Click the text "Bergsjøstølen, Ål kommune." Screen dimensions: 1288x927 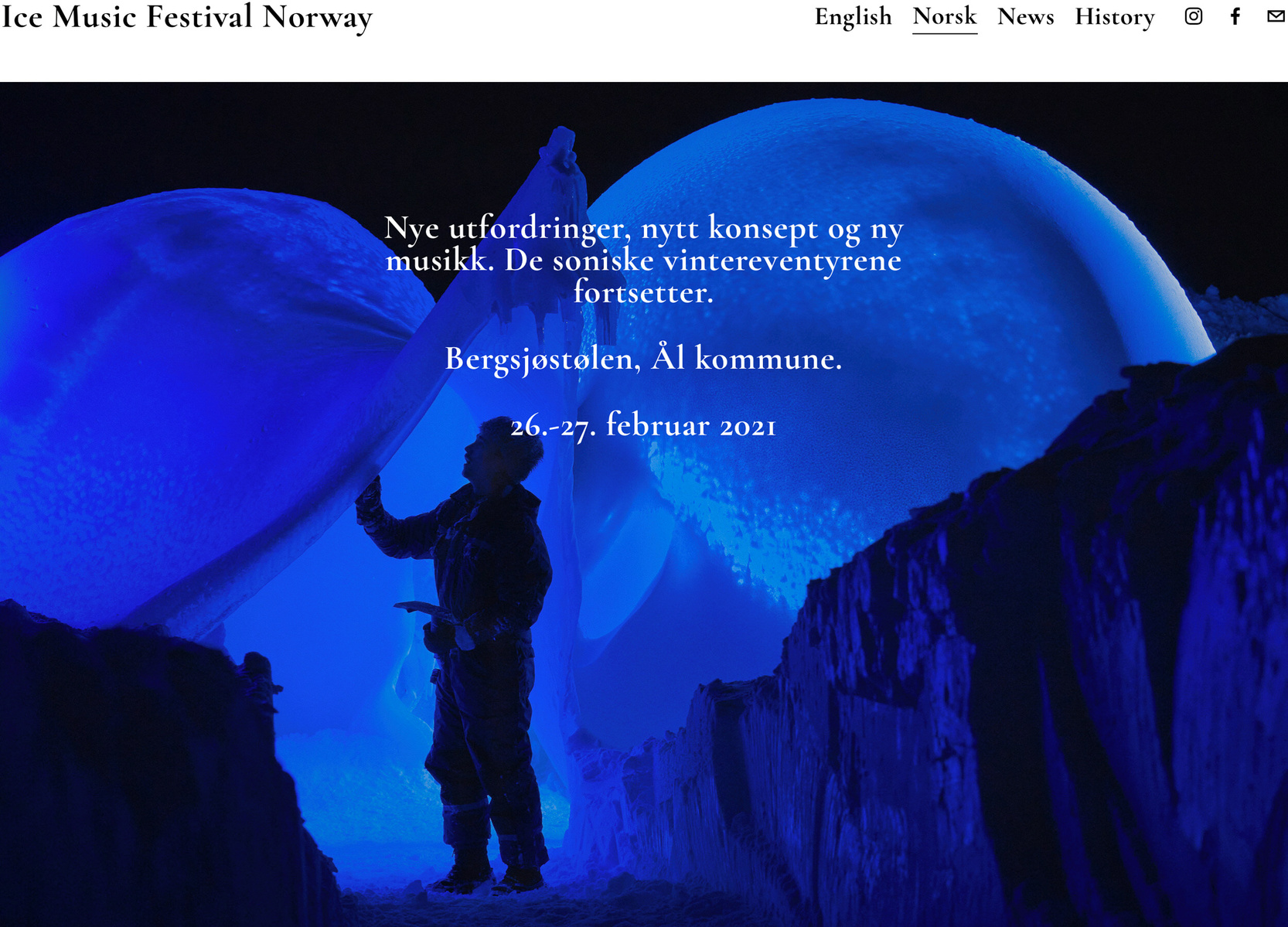643,359
